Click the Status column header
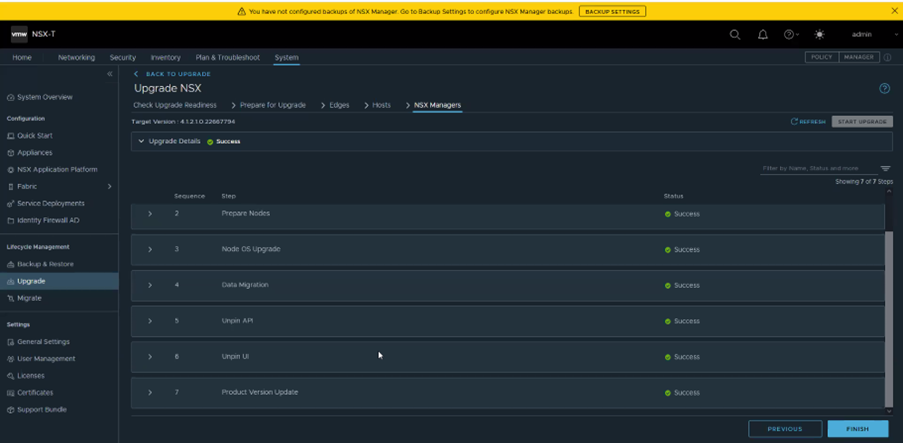The height and width of the screenshot is (443, 903). tap(673, 196)
